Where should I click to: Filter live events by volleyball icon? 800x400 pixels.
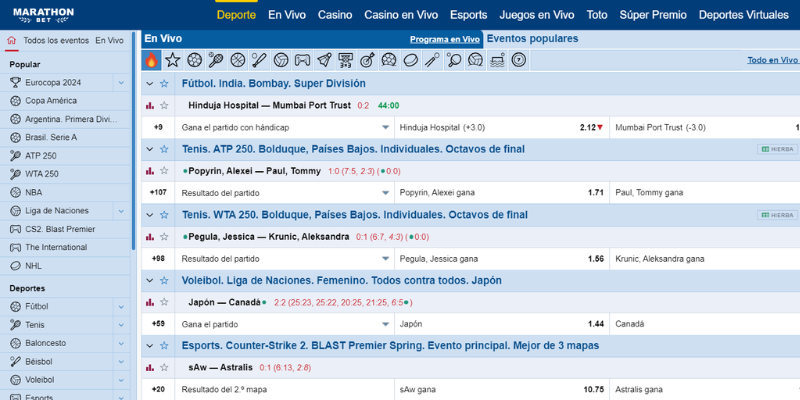281,60
